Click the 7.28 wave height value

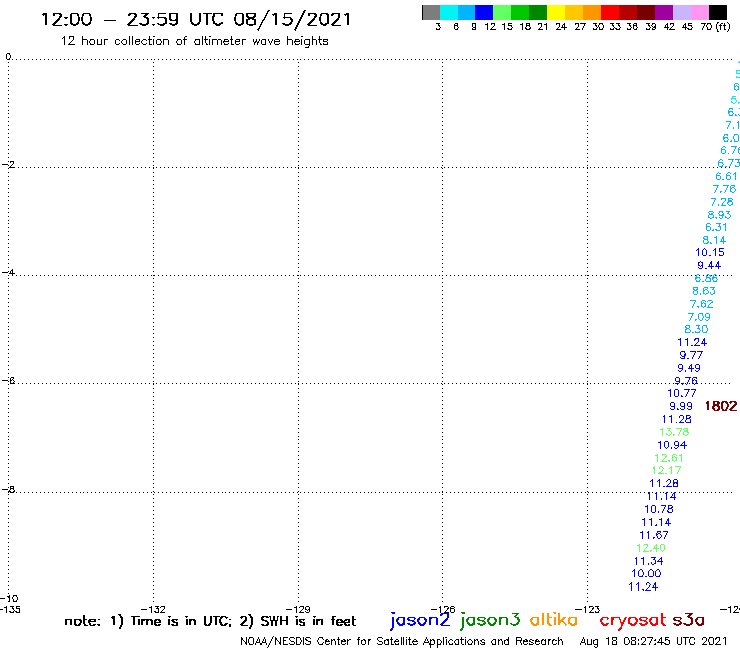[x=722, y=202]
